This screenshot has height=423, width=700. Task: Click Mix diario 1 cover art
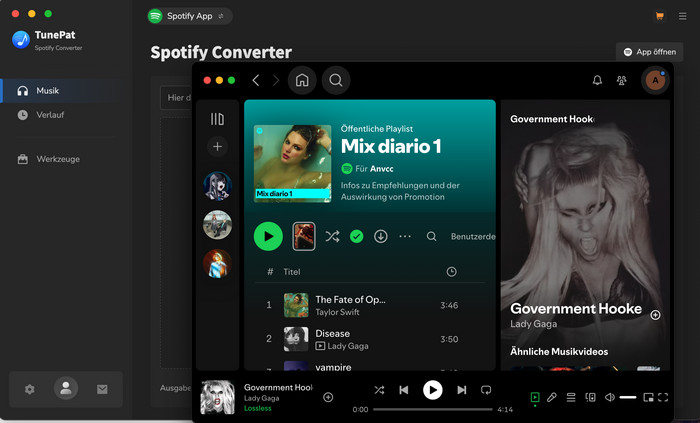click(293, 164)
